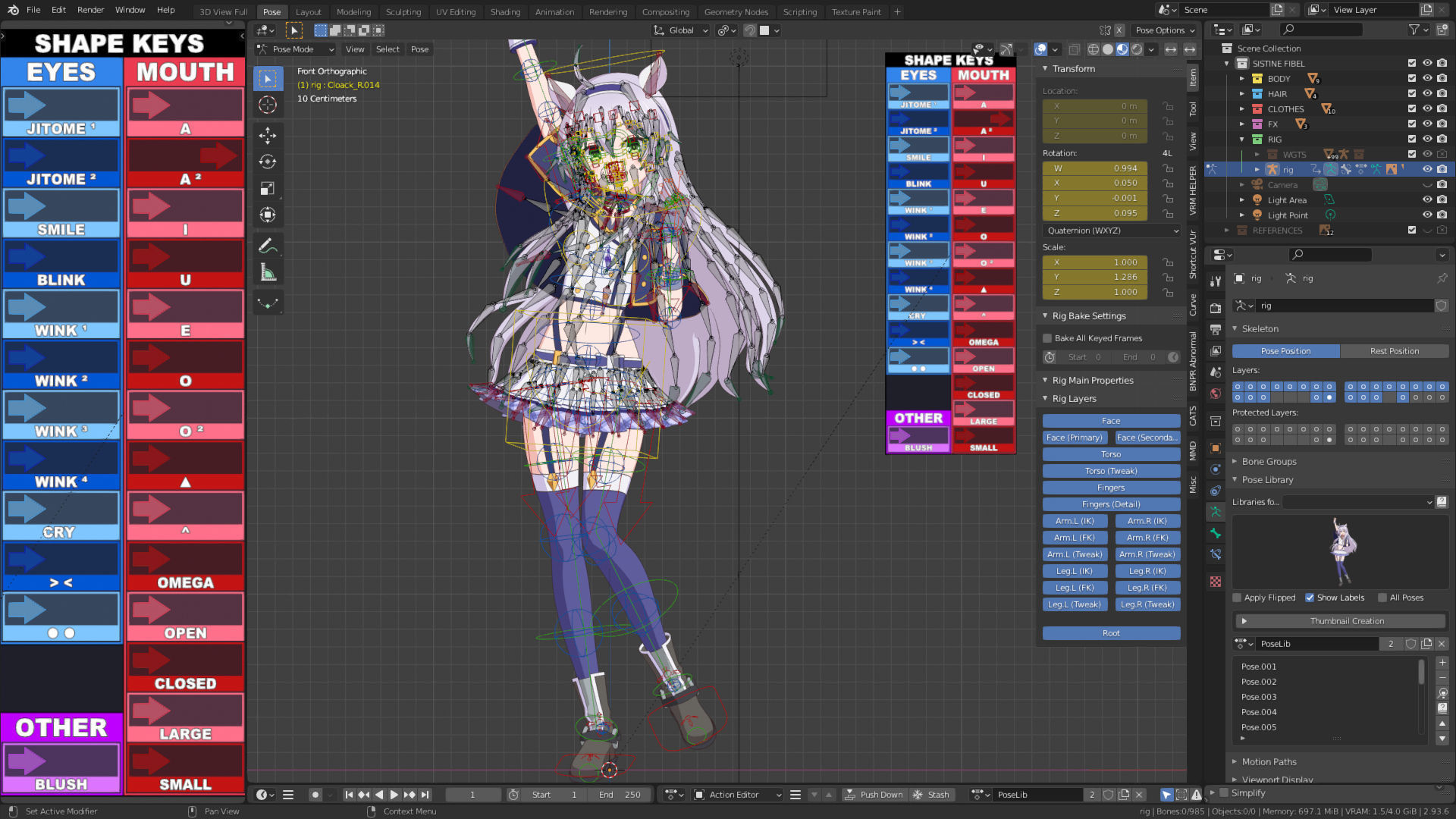Viewport: 1456px width, 819px height.
Task: Enable Bake All Keyed Frames checkbox
Action: [x=1047, y=338]
